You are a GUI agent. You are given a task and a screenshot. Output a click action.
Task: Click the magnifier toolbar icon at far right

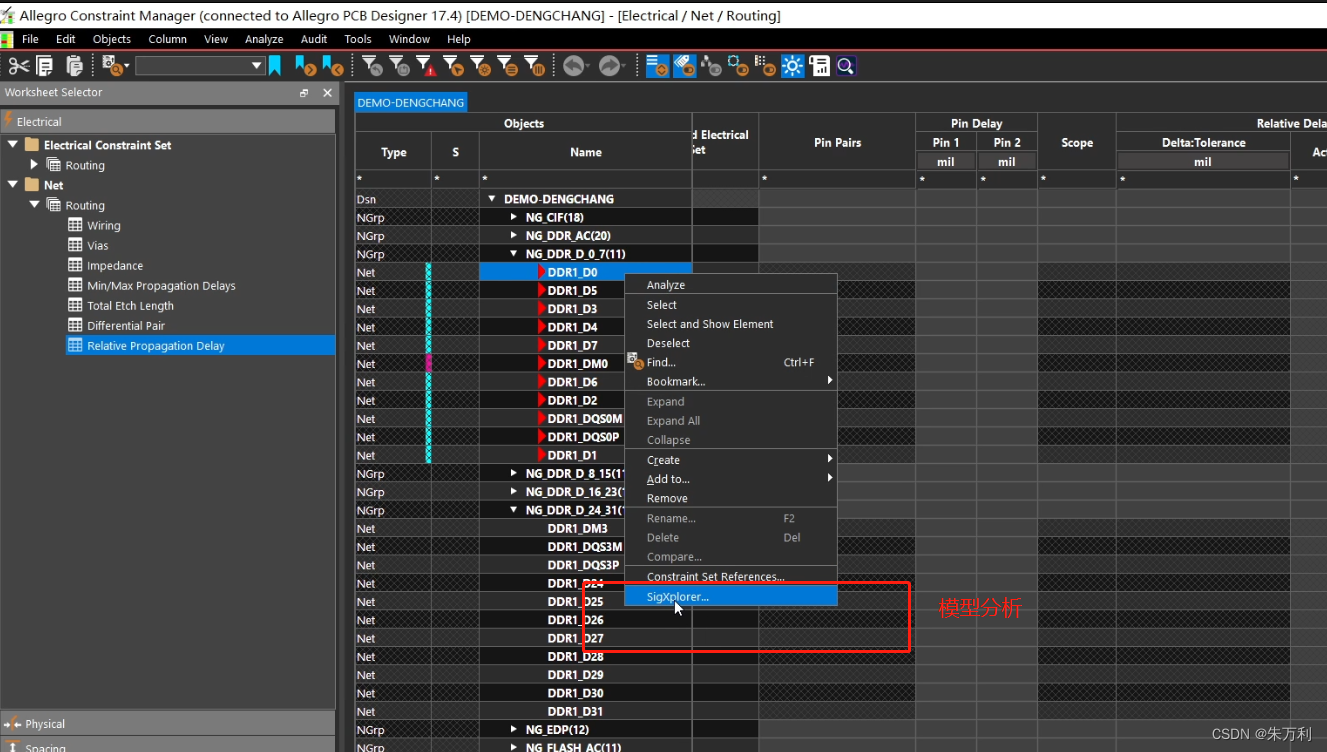846,66
